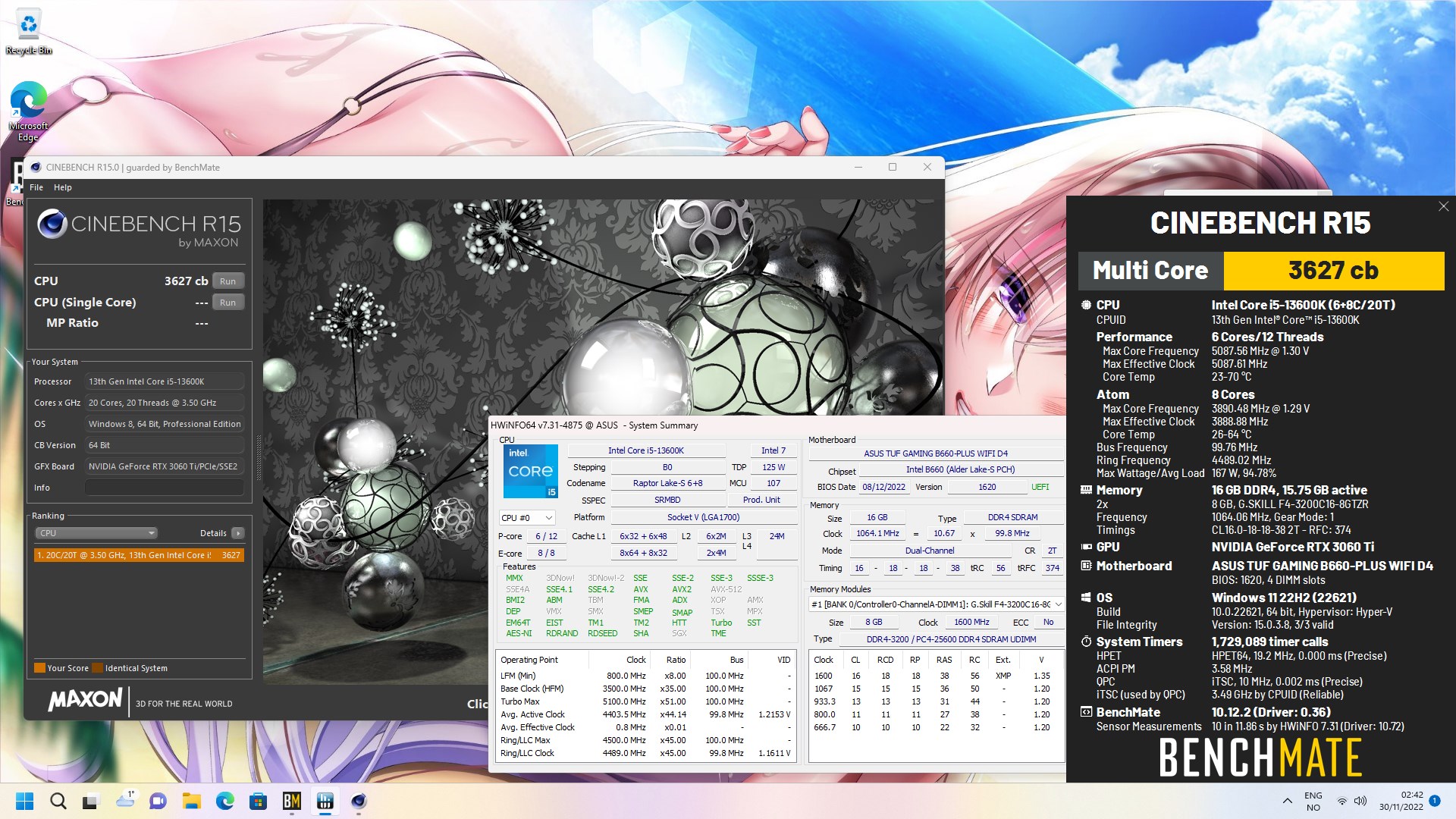Open the Microsoft Edge desktop shortcut

pos(29,112)
